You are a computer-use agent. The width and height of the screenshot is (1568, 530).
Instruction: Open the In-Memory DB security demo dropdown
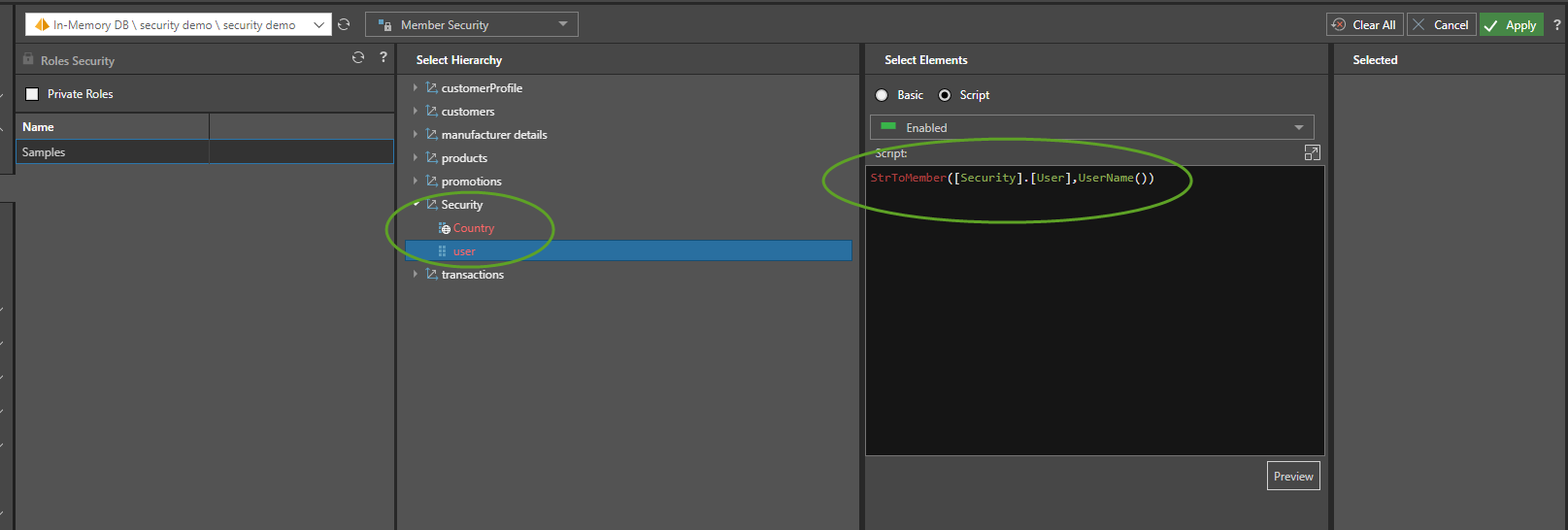coord(179,24)
